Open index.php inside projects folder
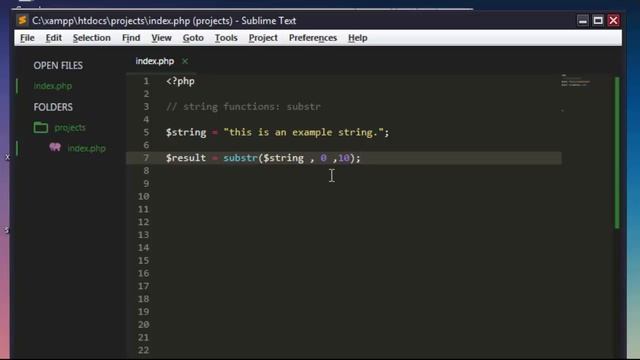 [x=86, y=148]
